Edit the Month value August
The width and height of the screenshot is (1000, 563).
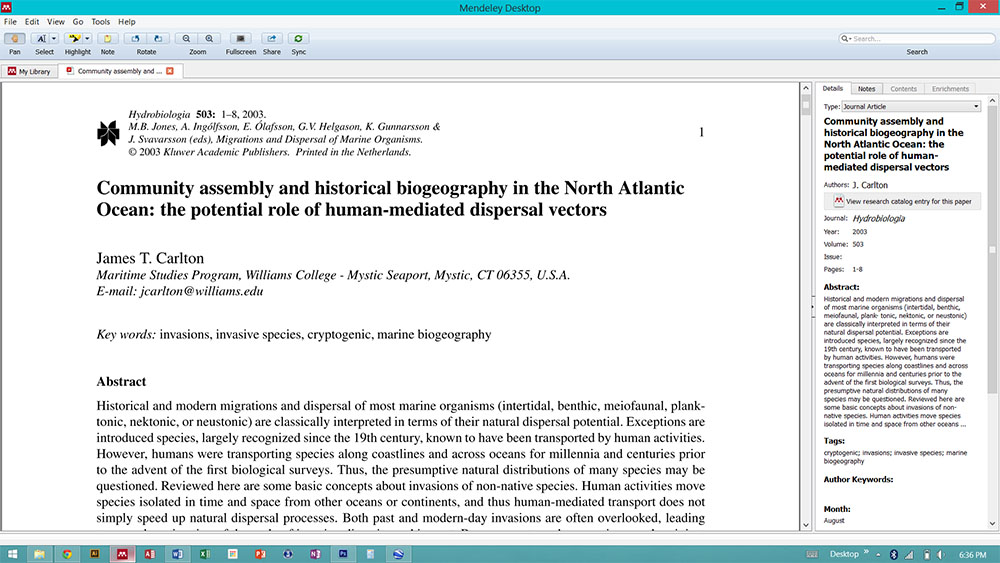pyautogui.click(x=834, y=521)
